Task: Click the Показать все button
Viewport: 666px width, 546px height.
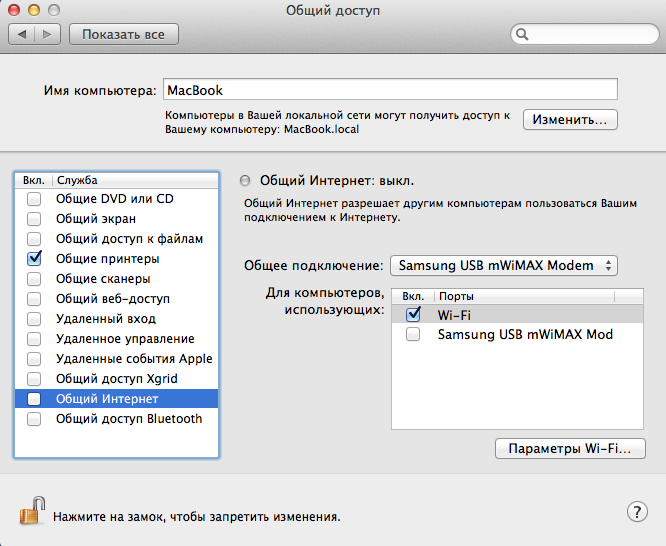Action: pyautogui.click(x=124, y=34)
